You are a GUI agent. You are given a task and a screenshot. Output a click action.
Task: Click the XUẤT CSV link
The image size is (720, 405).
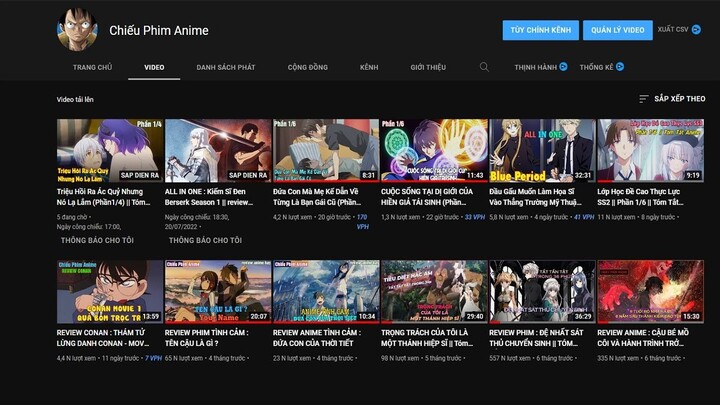(673, 29)
